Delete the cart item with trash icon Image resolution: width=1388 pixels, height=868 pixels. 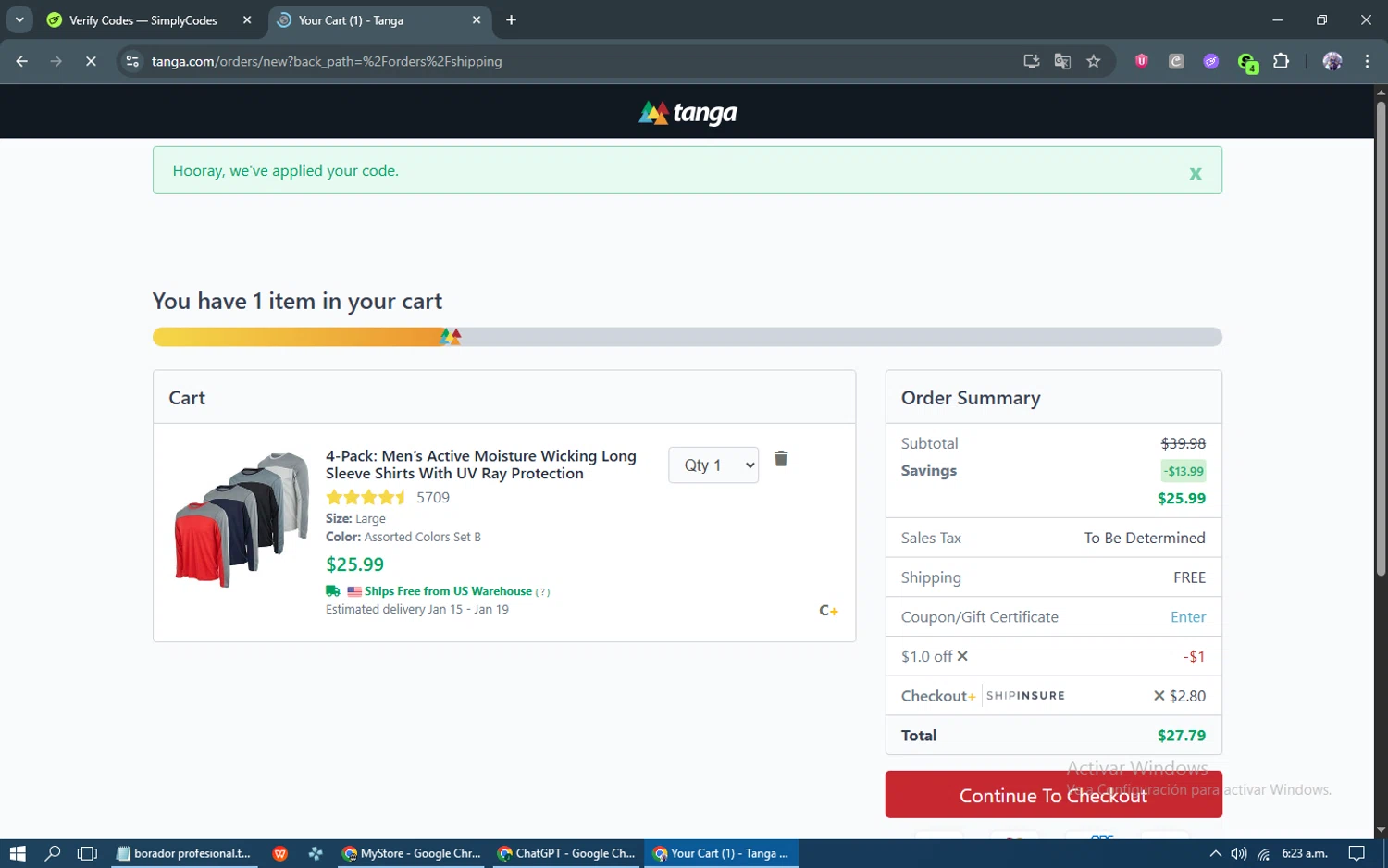[x=781, y=459]
